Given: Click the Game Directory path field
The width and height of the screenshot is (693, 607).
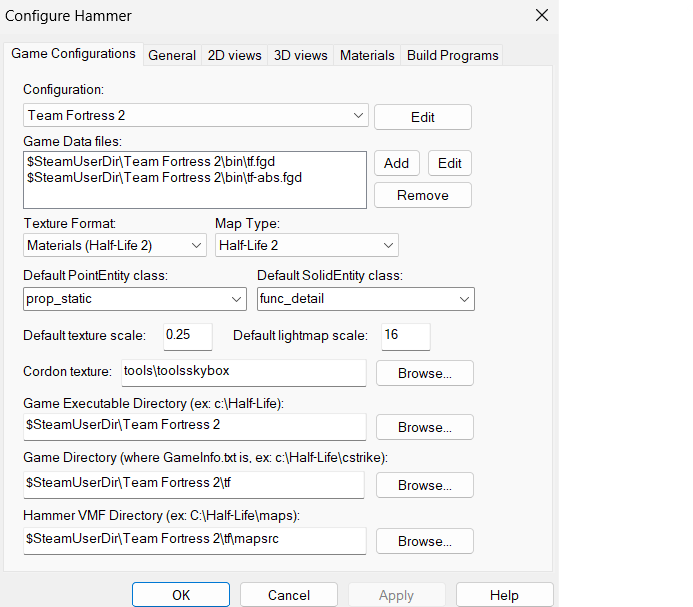Looking at the screenshot, I should pos(194,485).
